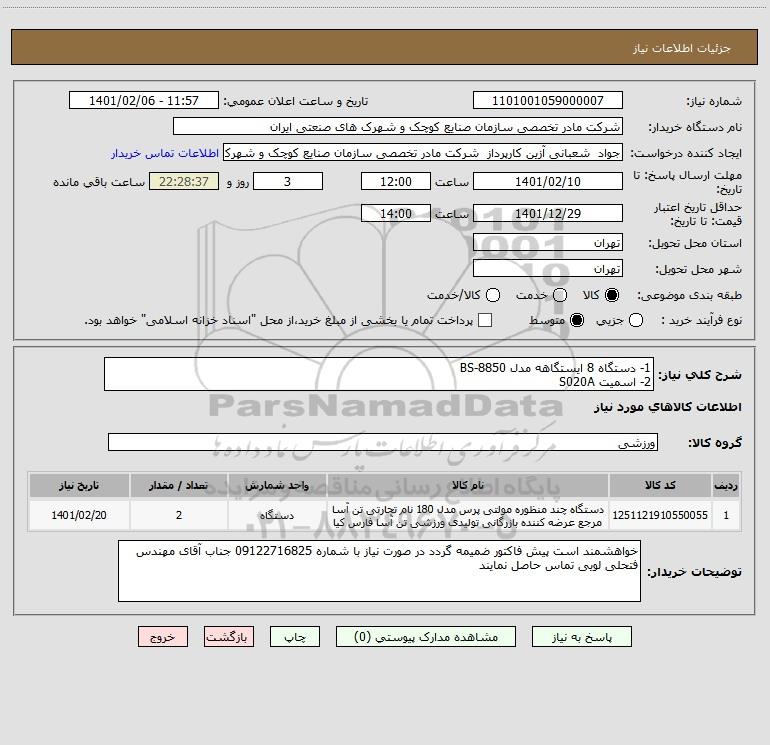Click request number field 1101001059000007
The height and width of the screenshot is (745, 770).
pyautogui.click(x=548, y=101)
